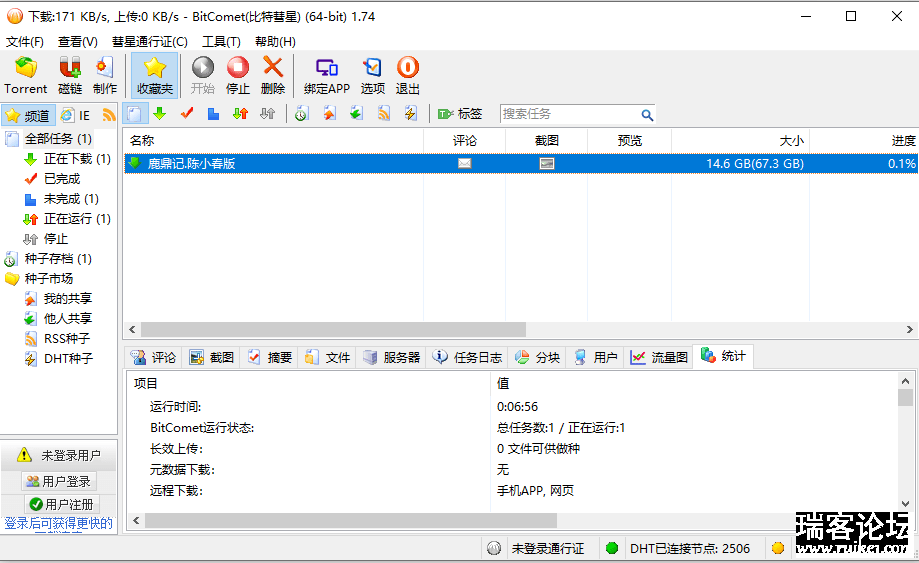
Task: Click DHT torrents lightning icon in filter bar
Action: (411, 114)
